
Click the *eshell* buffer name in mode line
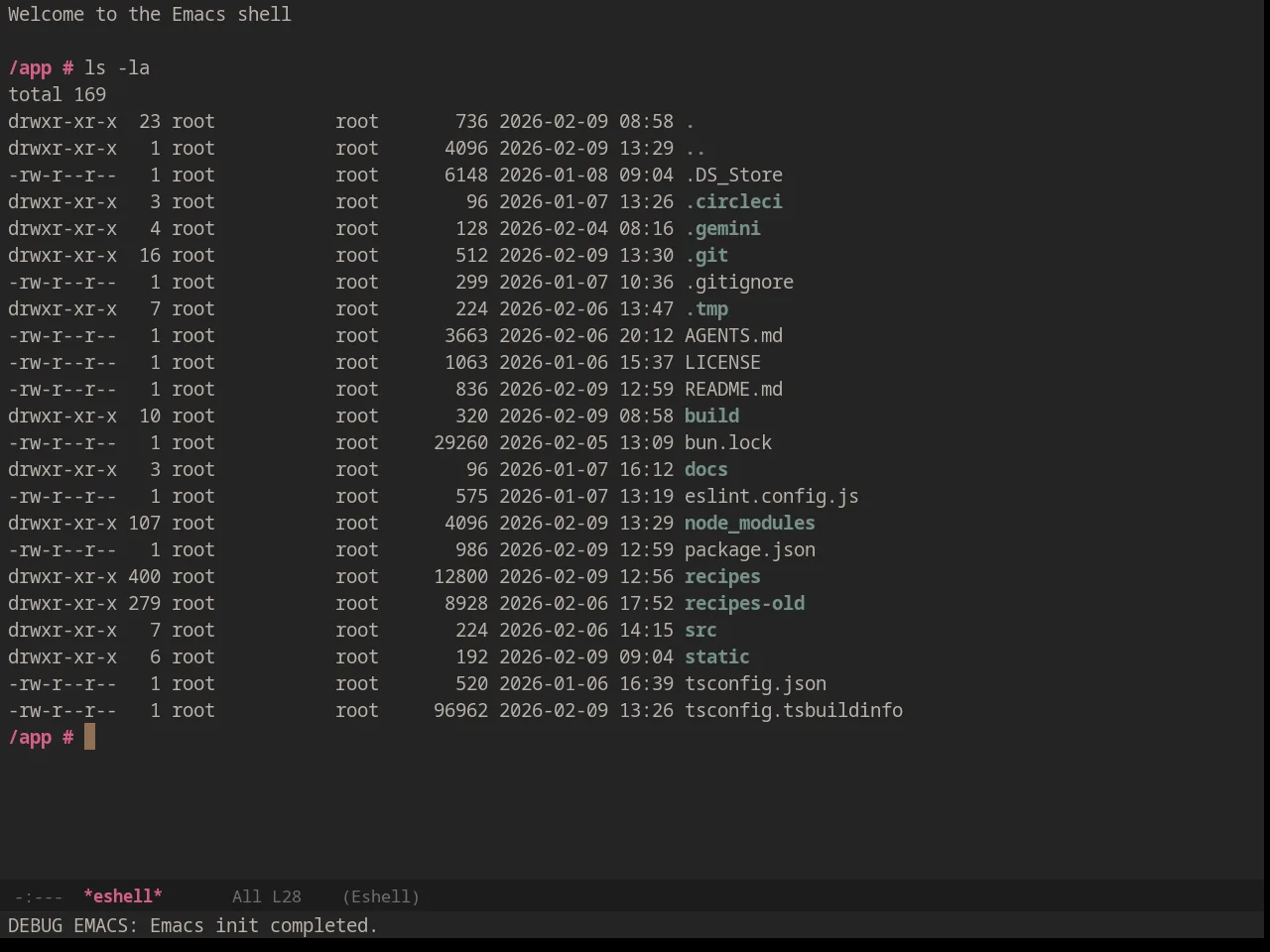pos(123,896)
